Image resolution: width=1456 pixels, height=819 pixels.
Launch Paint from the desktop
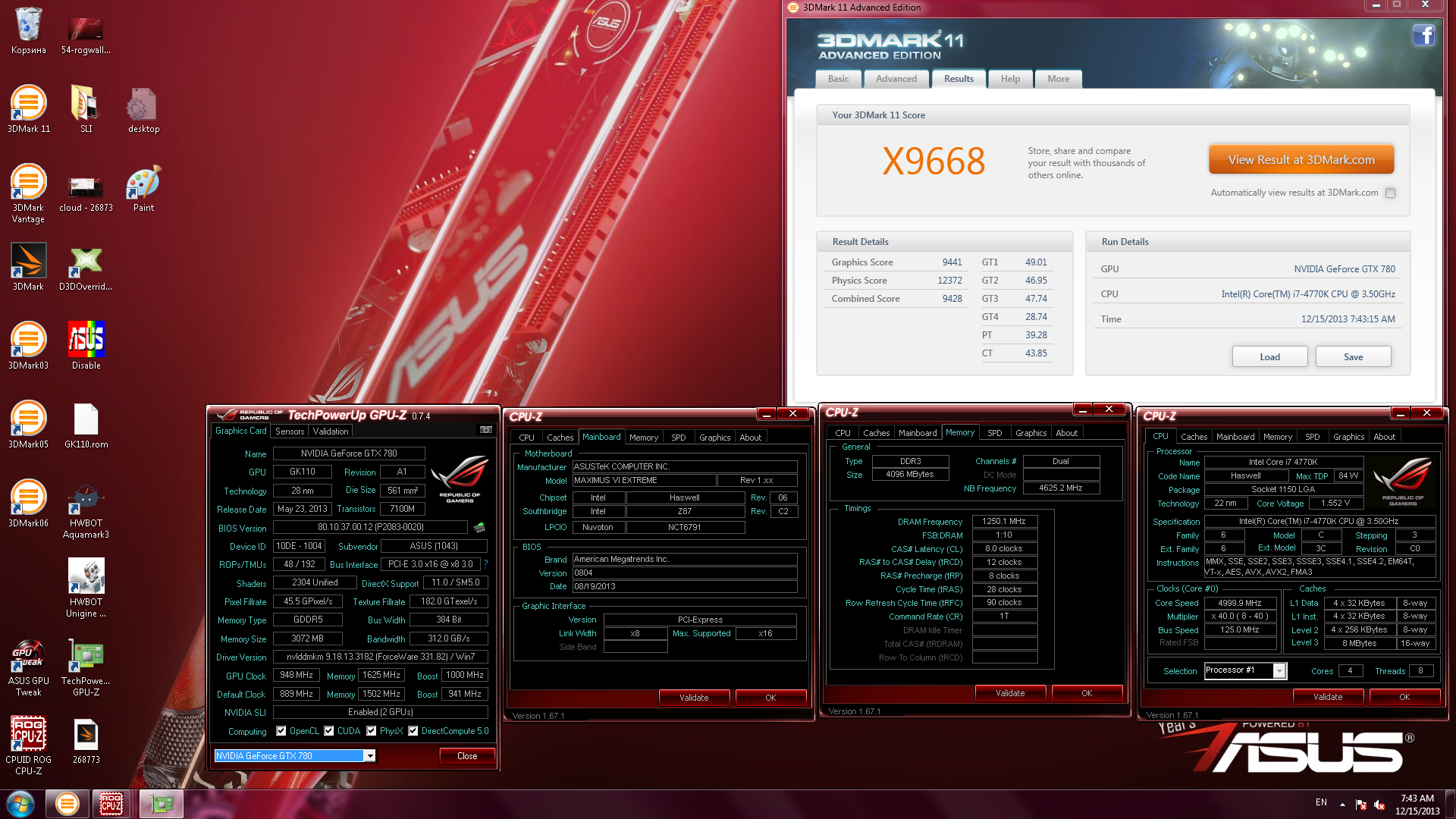143,188
